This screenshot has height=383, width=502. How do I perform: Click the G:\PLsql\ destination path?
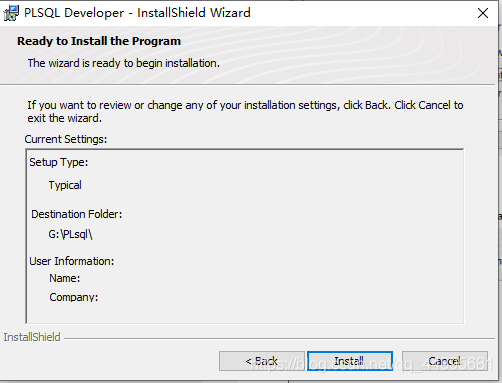click(70, 234)
